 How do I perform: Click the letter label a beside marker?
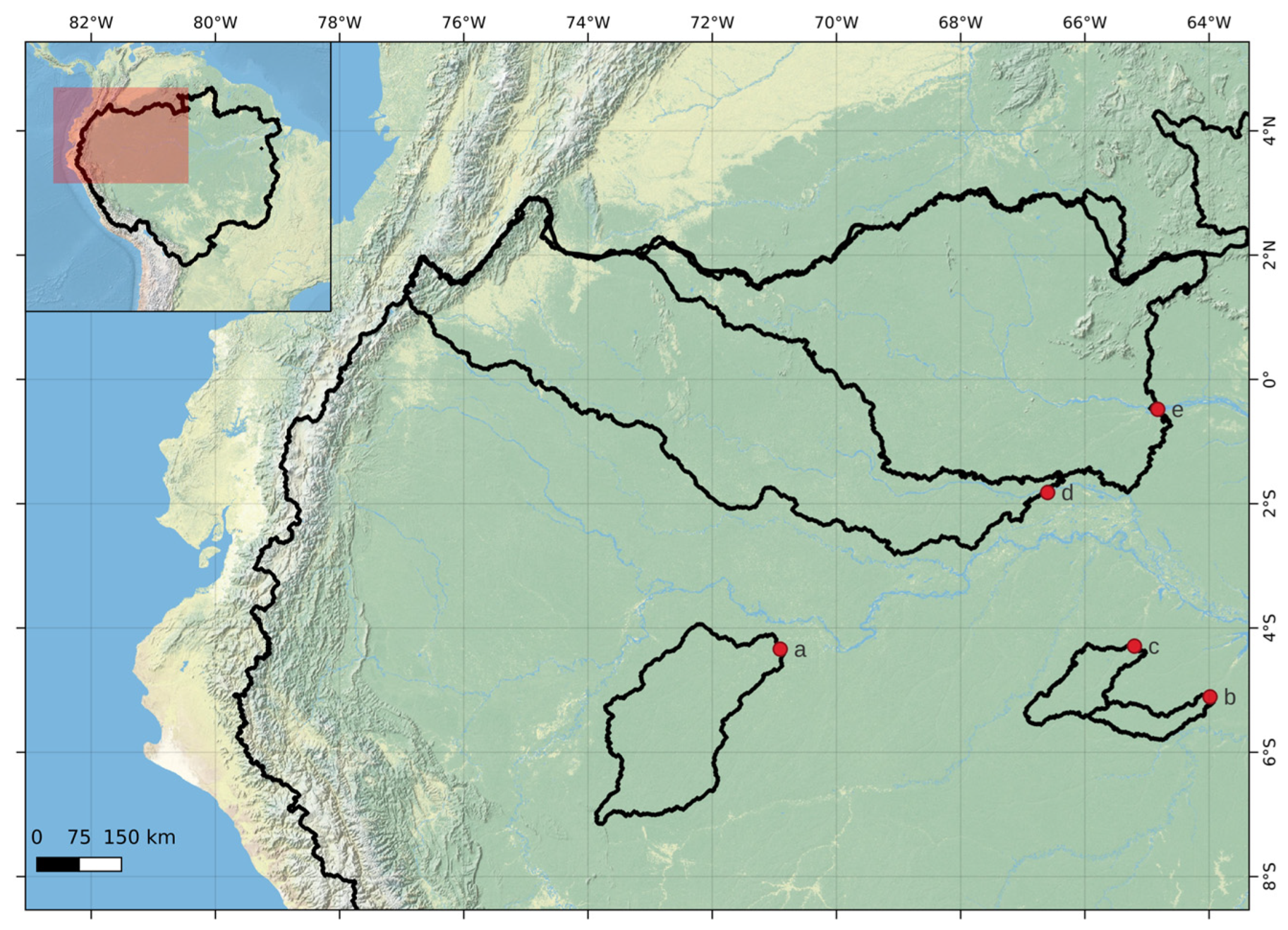pos(800,650)
